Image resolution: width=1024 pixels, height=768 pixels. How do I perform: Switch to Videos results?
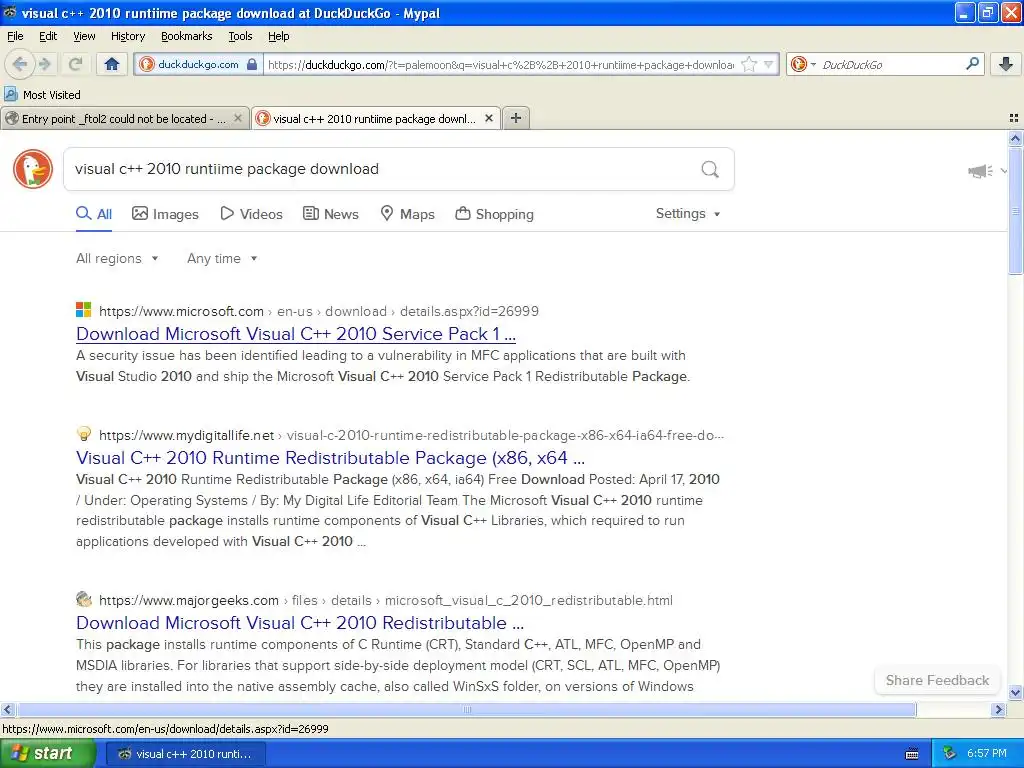251,214
